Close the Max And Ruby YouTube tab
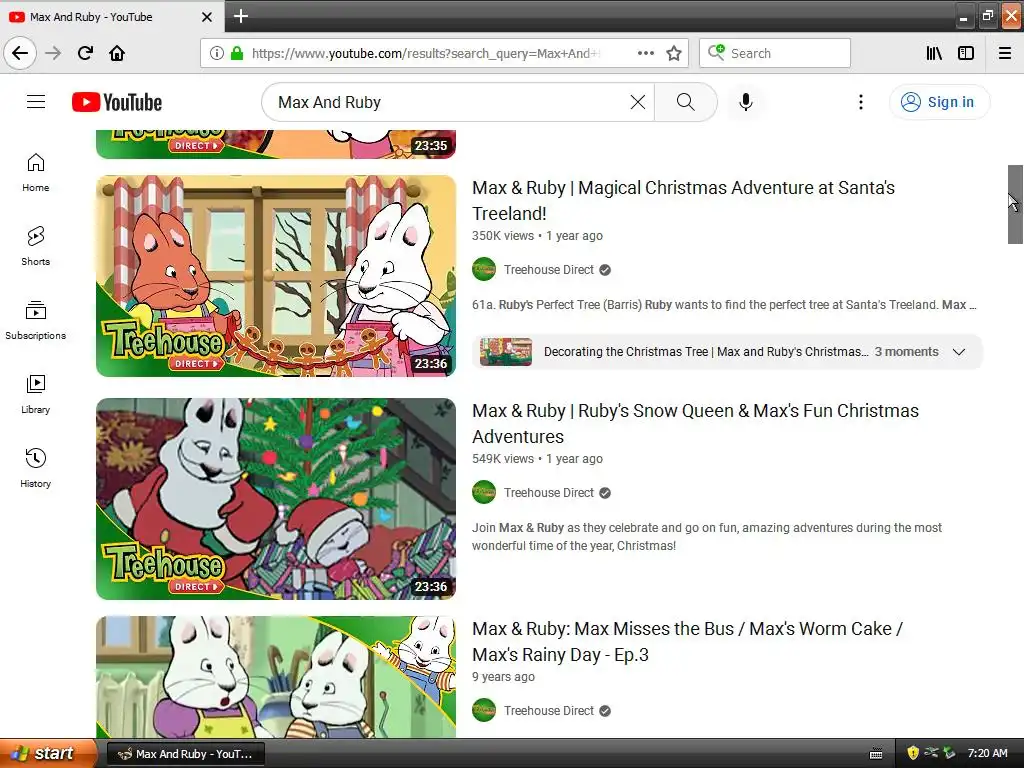The width and height of the screenshot is (1024, 768). 207,17
